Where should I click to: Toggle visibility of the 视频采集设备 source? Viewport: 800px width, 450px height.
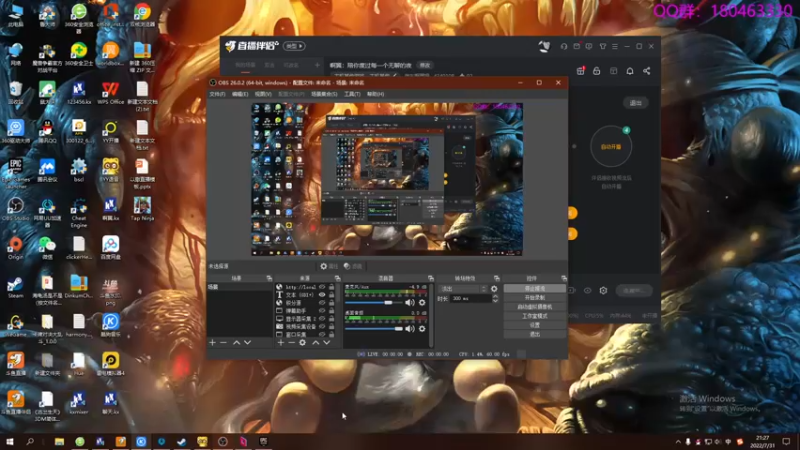(322, 327)
